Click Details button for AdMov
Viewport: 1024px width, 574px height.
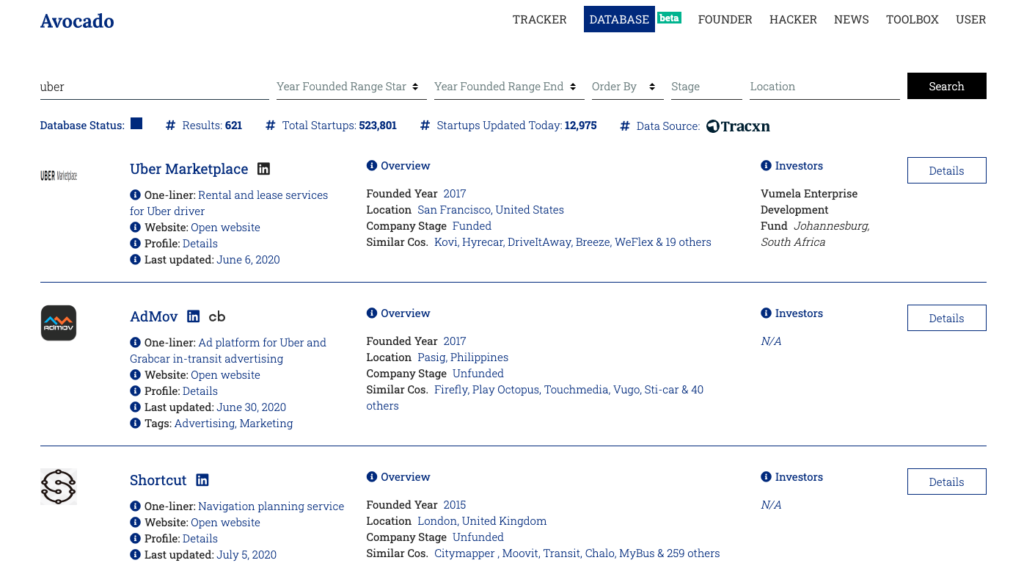946,318
